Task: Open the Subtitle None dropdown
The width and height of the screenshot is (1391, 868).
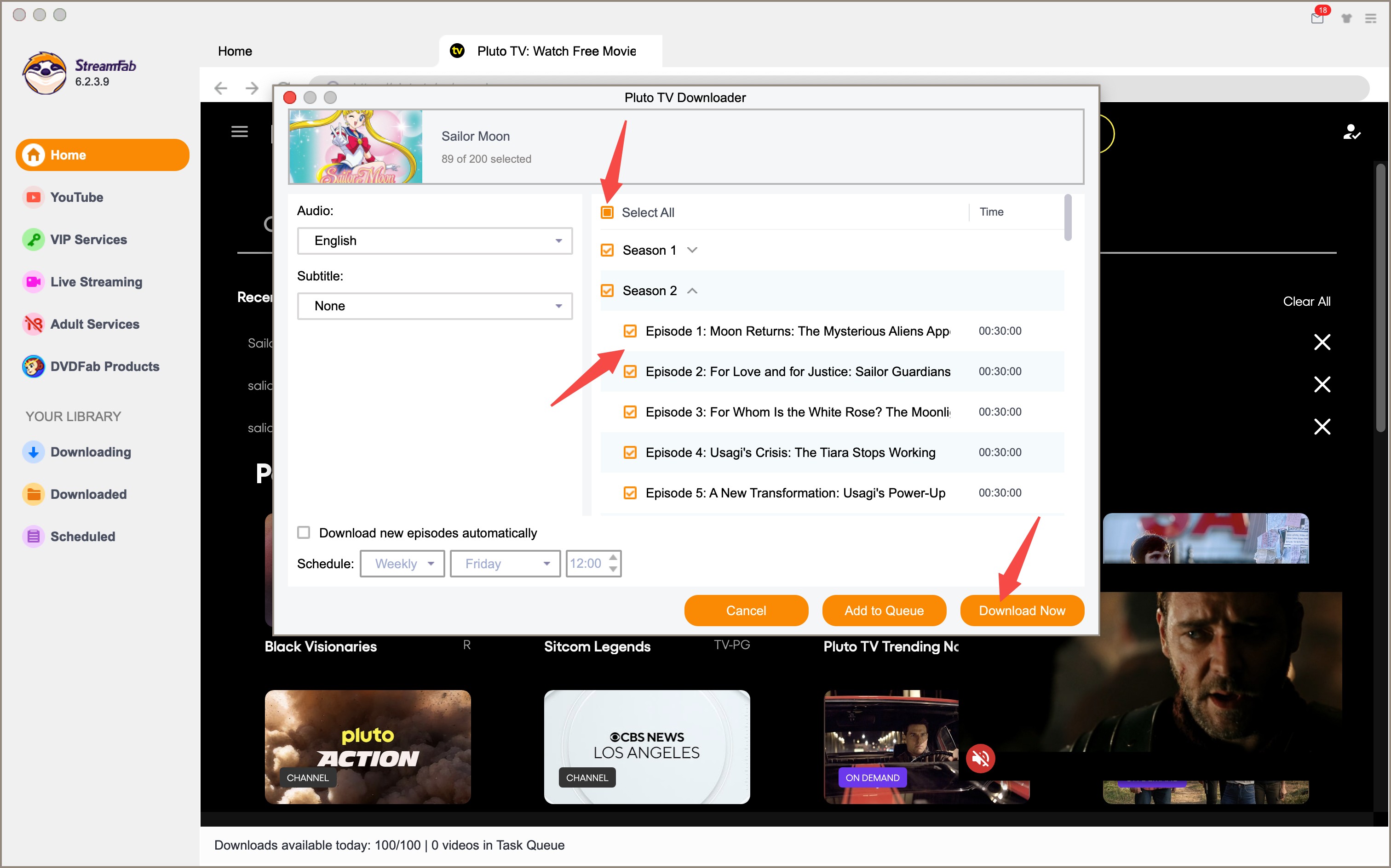Action: tap(435, 306)
